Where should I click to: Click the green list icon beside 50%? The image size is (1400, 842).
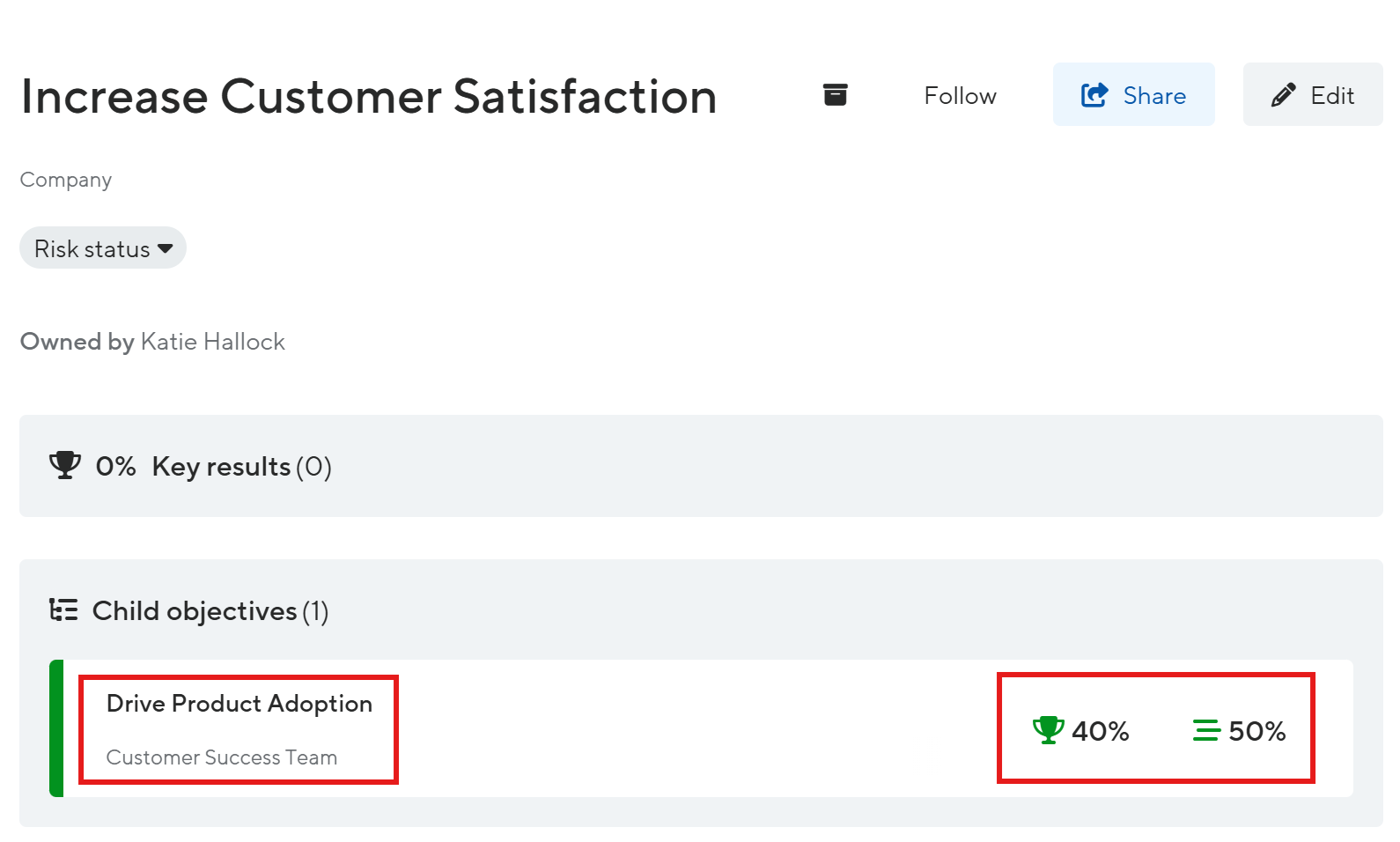[x=1205, y=730]
